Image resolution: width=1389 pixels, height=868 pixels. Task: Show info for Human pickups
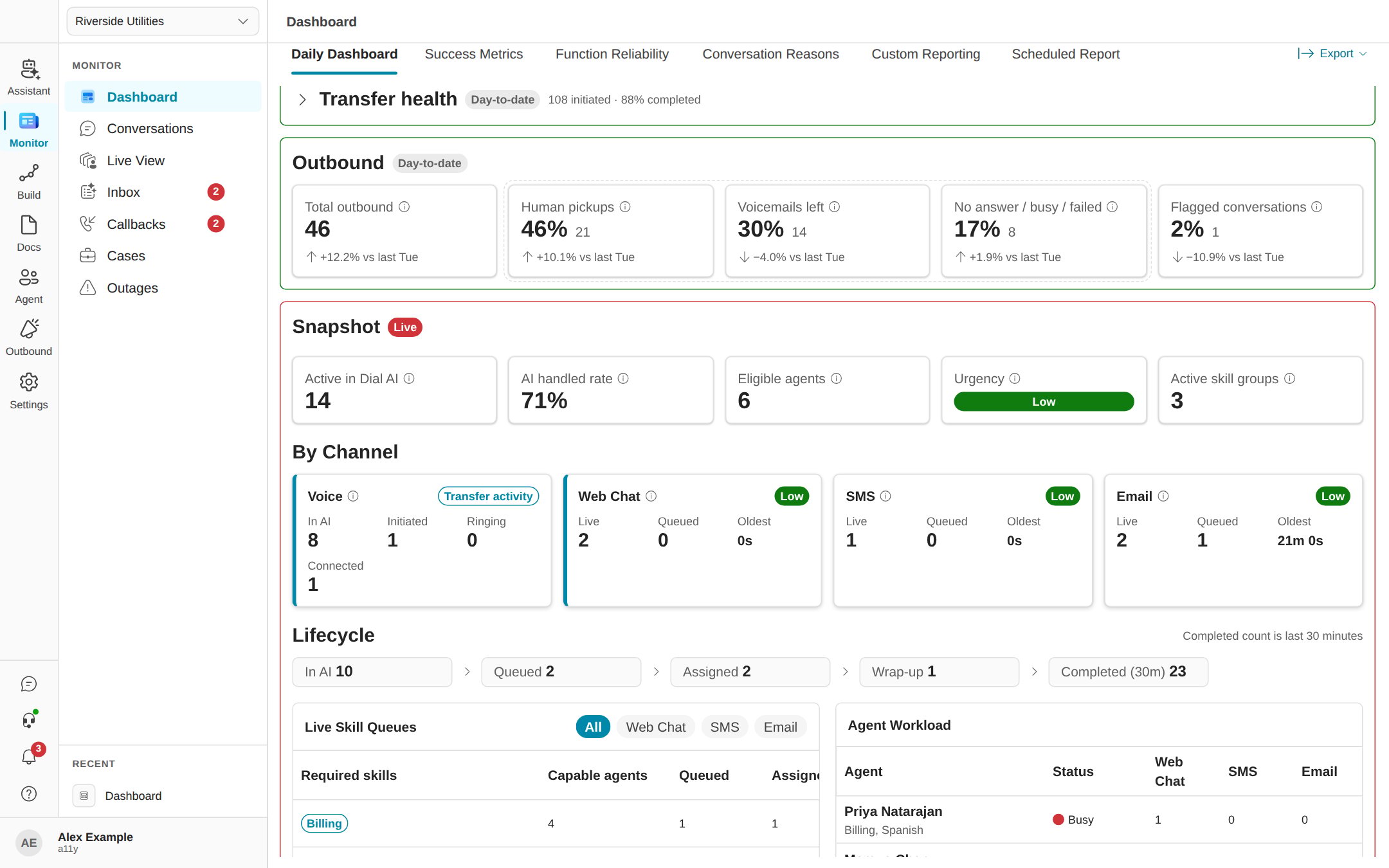[625, 207]
